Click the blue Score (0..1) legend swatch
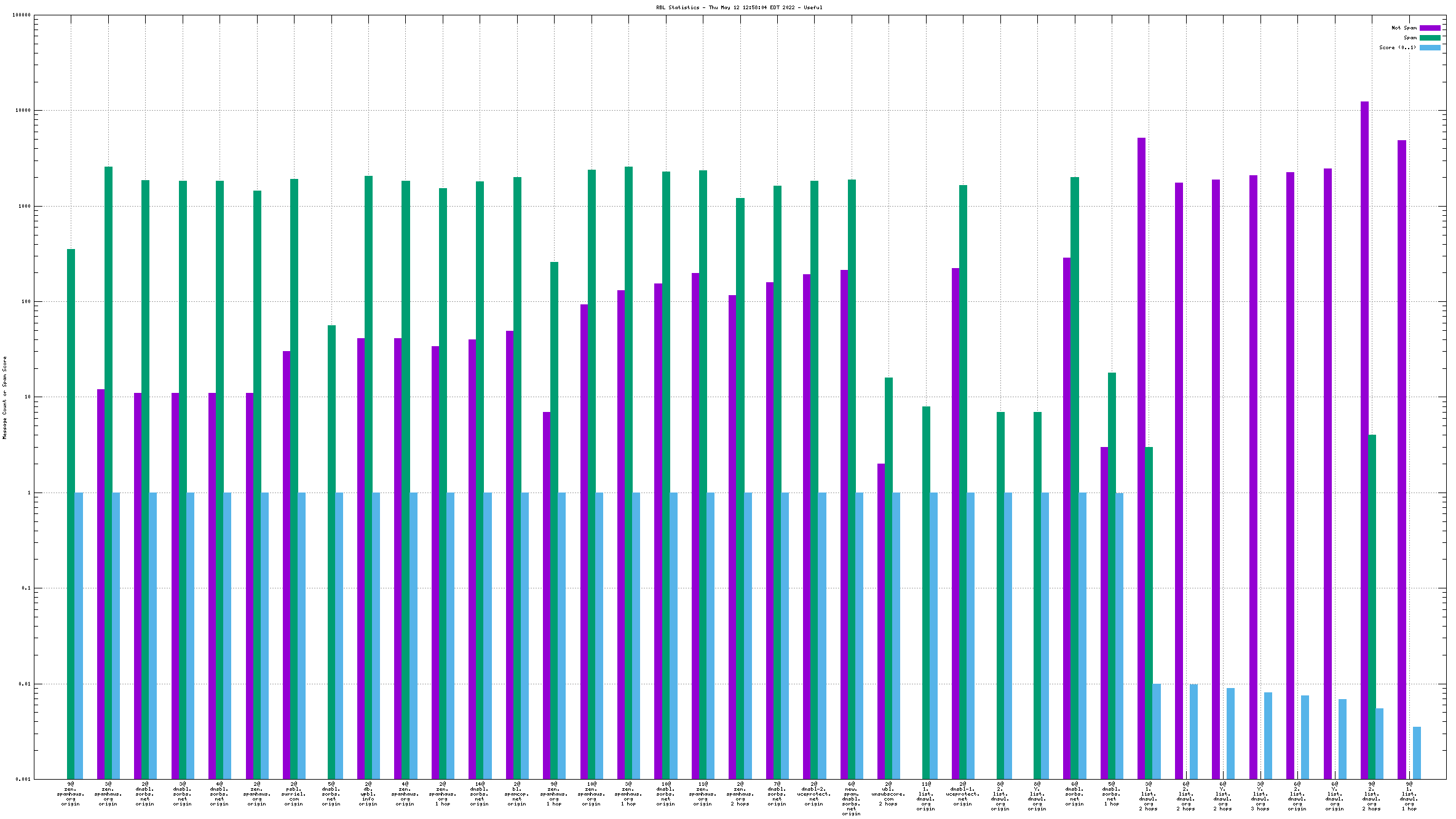 point(1430,47)
